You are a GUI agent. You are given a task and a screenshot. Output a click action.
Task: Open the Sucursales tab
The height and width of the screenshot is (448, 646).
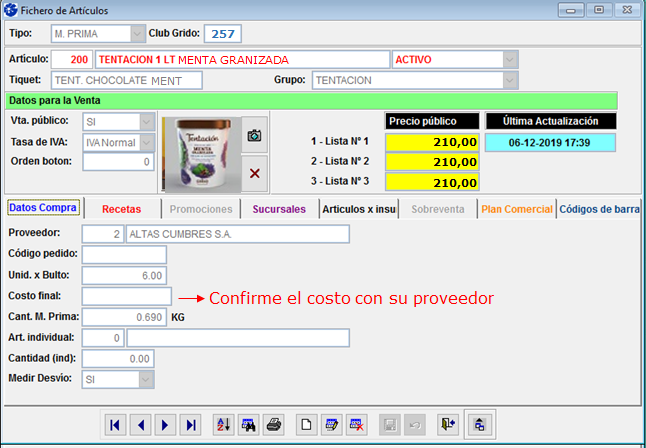click(x=279, y=209)
